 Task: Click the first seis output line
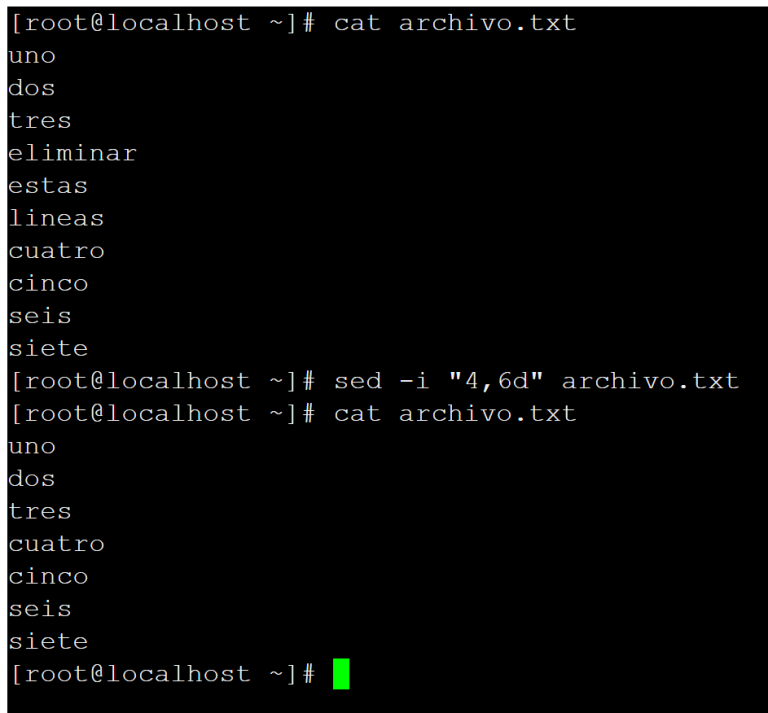coord(40,316)
